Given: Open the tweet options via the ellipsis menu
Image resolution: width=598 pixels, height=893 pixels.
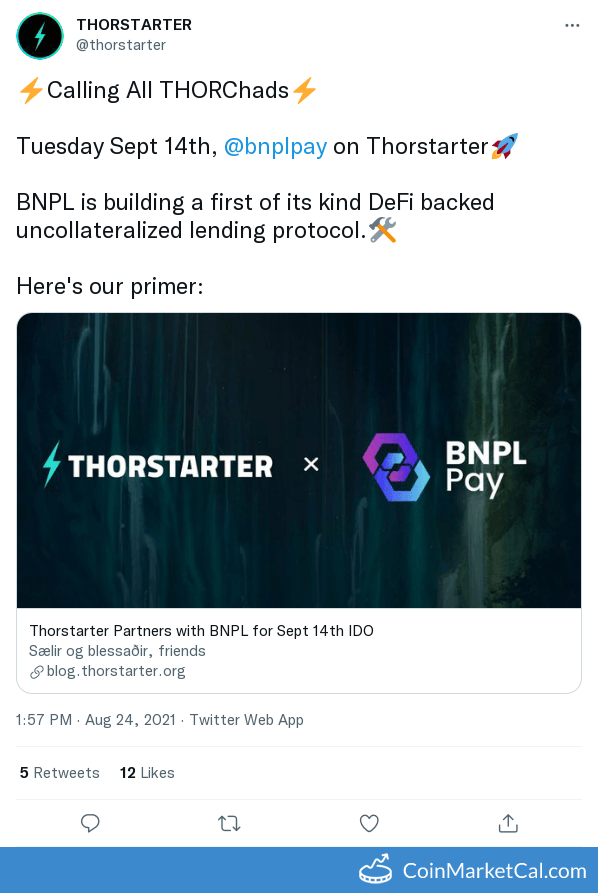Looking at the screenshot, I should (x=573, y=25).
